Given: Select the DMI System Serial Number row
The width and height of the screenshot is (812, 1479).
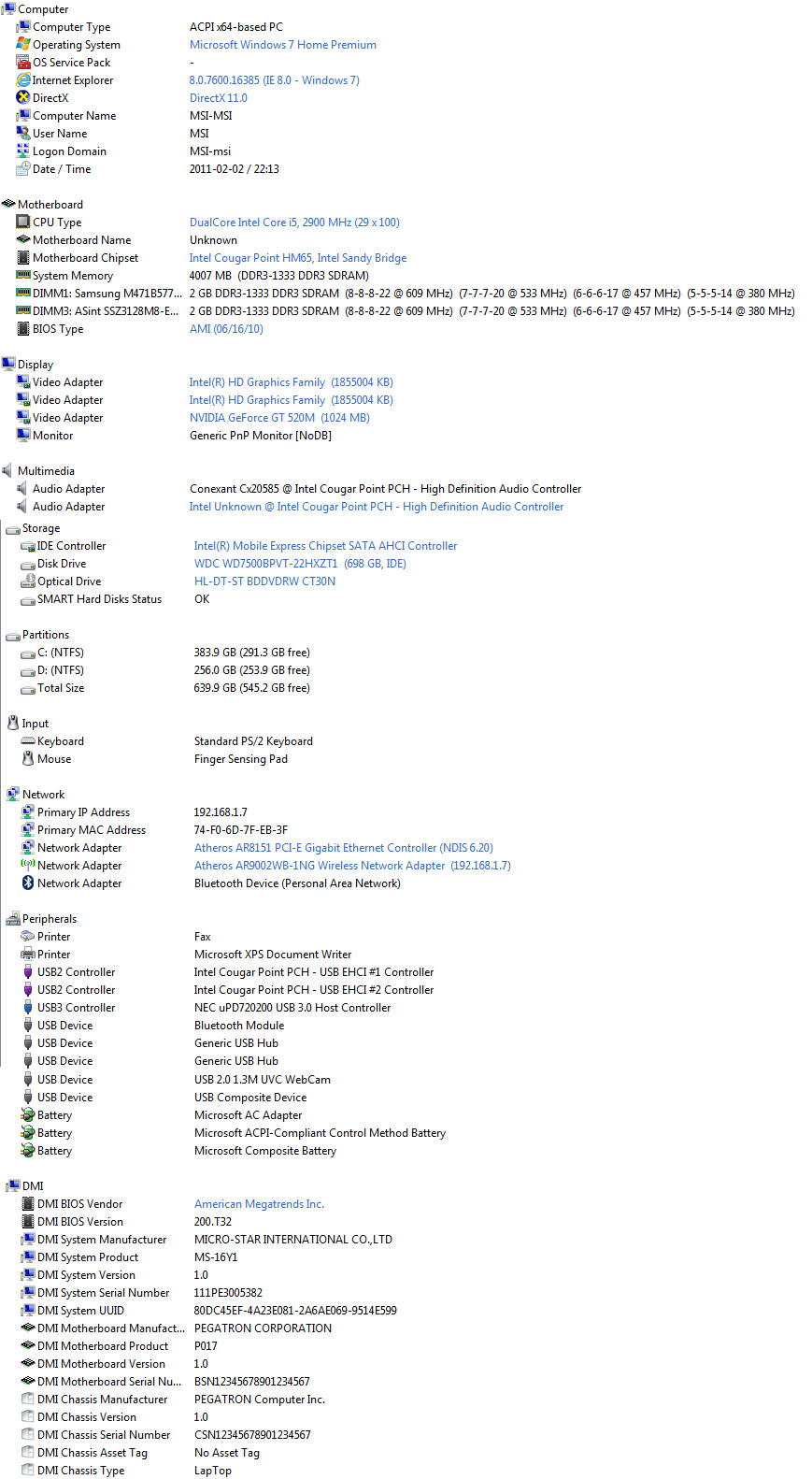Looking at the screenshot, I should click(x=142, y=1293).
